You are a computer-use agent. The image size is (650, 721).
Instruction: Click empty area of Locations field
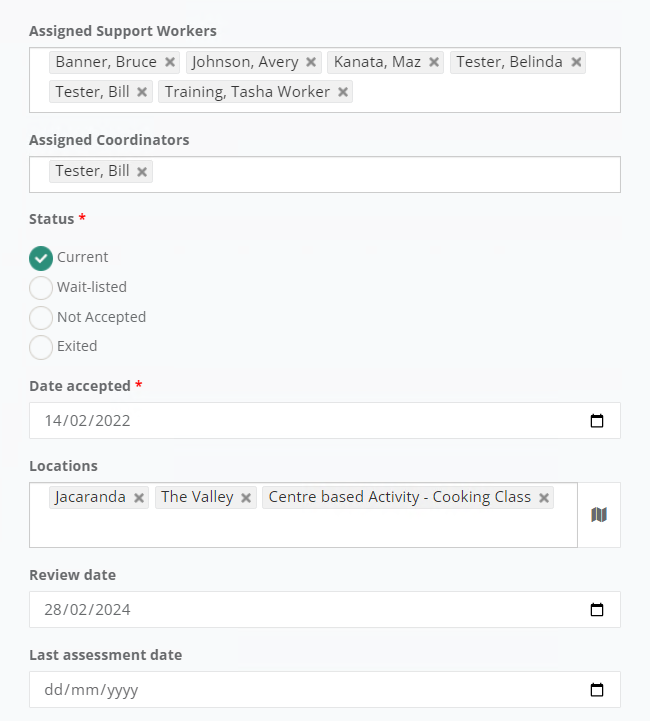coord(303,529)
